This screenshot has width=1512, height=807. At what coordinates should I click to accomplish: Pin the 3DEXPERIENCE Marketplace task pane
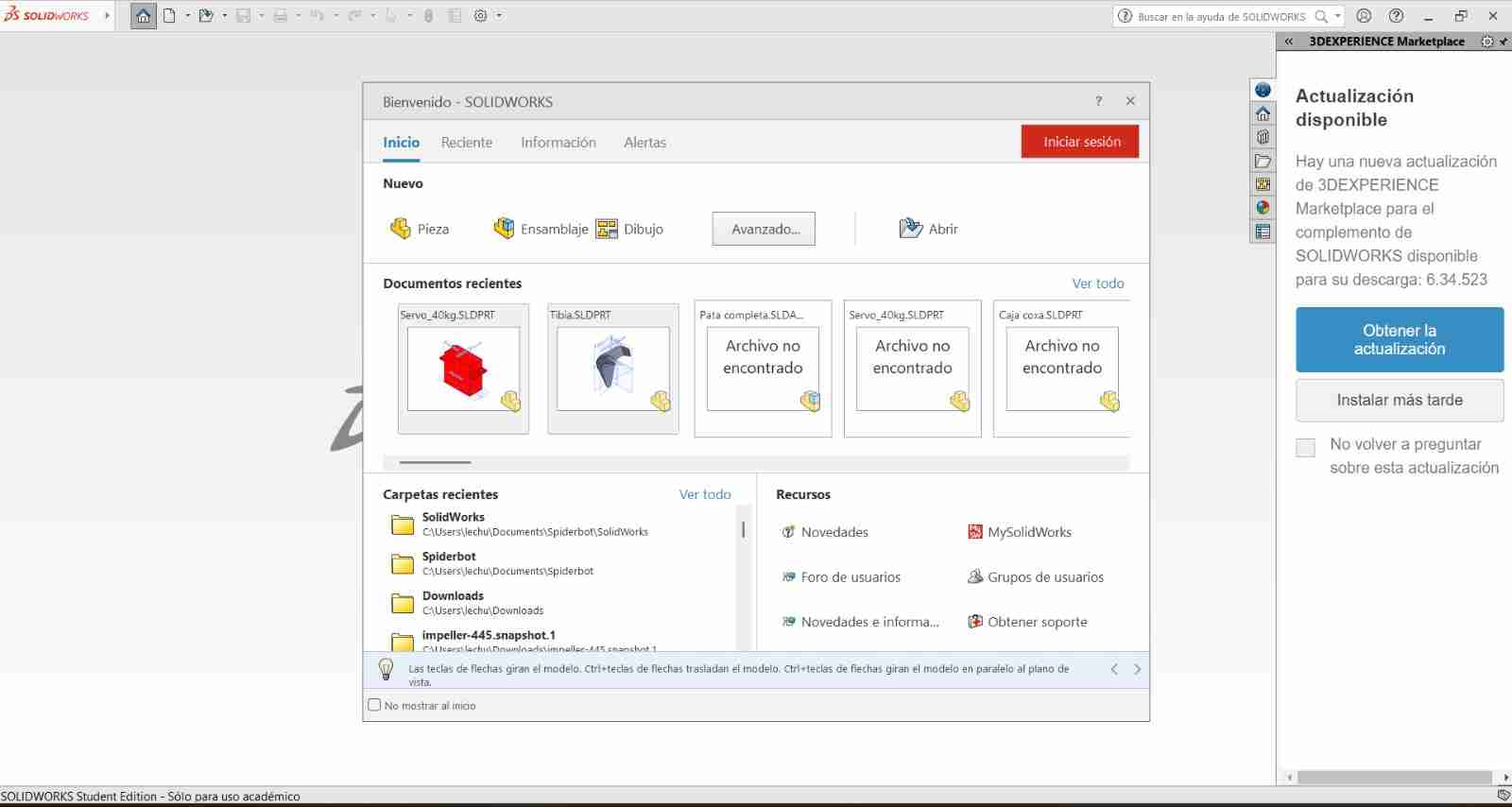1503,42
